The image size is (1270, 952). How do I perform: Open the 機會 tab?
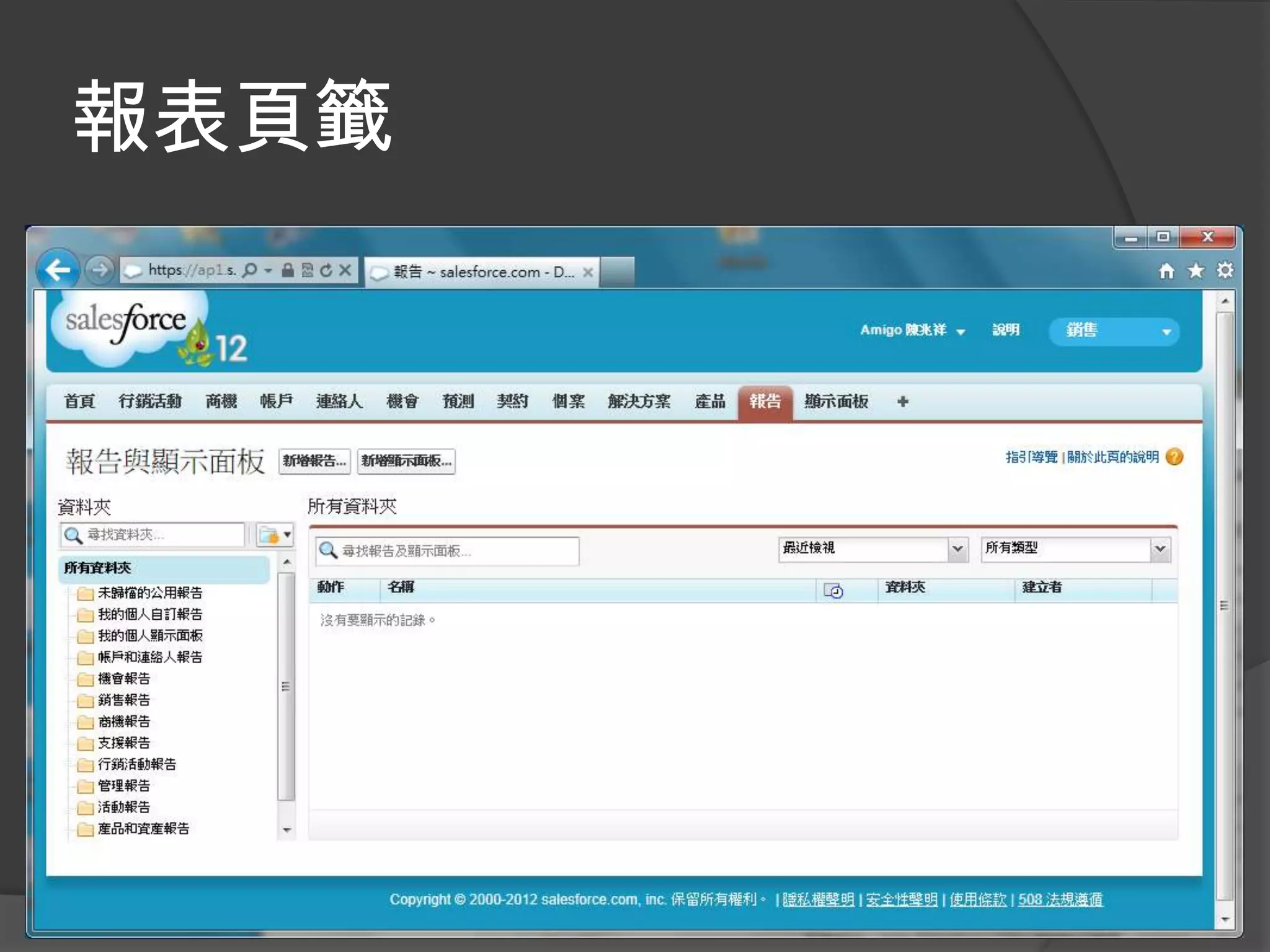[x=402, y=401]
